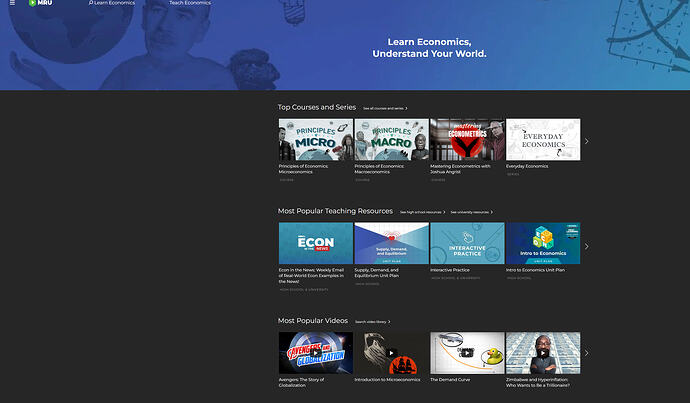
Task: Go to 'Search video library' link
Action: click(372, 322)
